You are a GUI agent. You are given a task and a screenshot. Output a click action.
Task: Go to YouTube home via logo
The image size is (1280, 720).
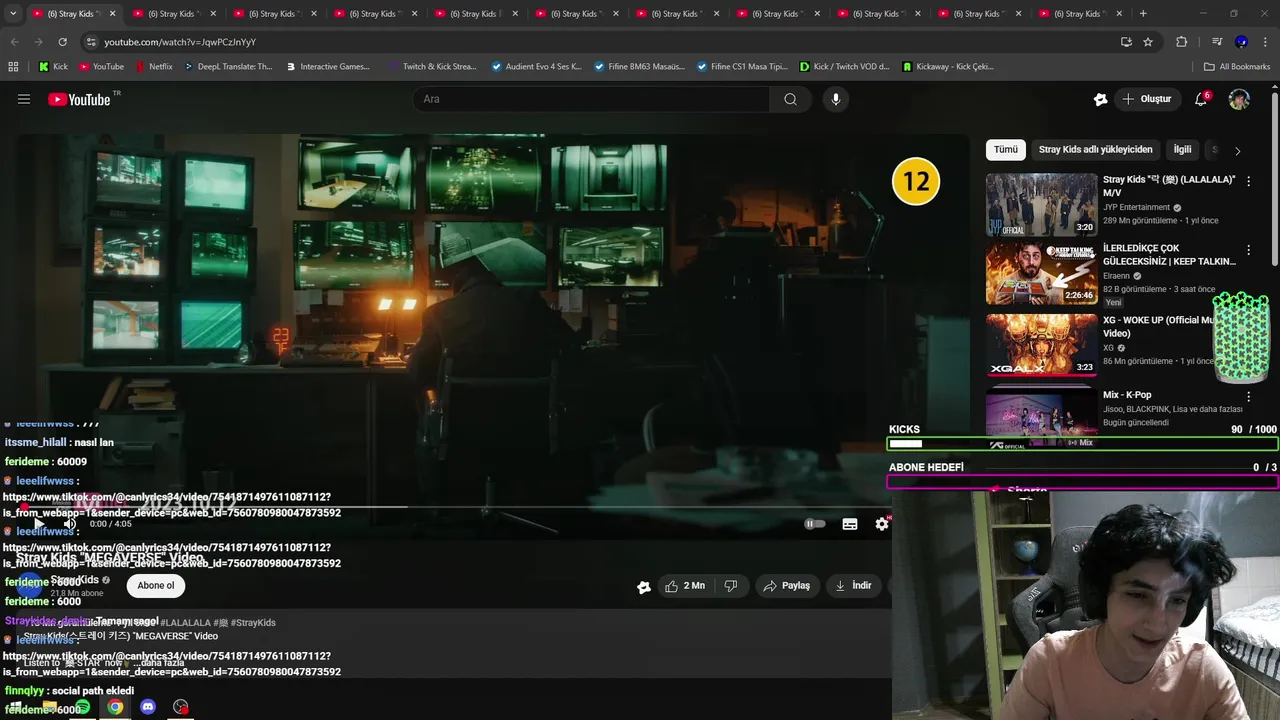click(79, 99)
